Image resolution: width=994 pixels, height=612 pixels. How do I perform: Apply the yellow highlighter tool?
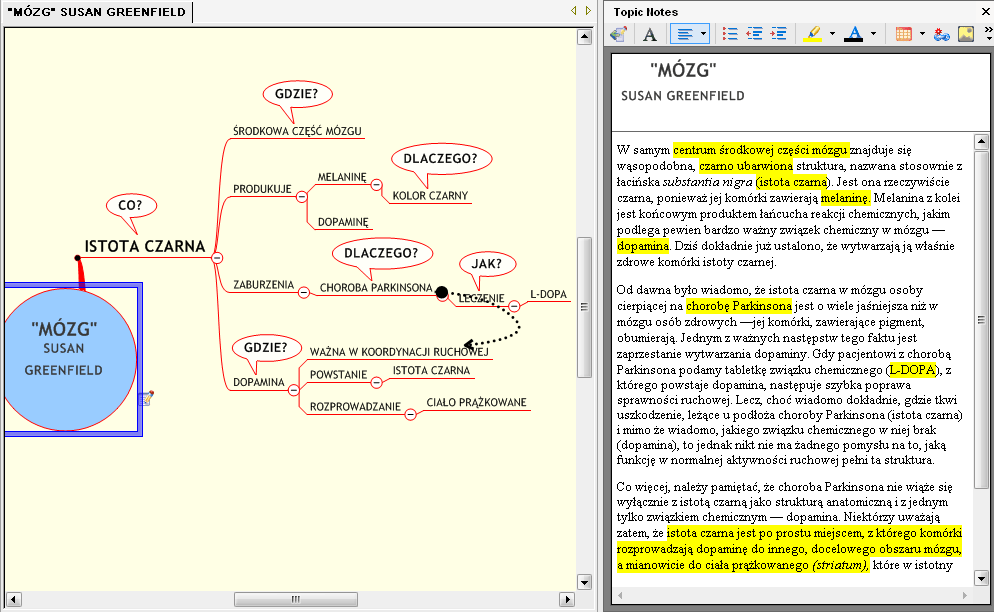click(811, 34)
